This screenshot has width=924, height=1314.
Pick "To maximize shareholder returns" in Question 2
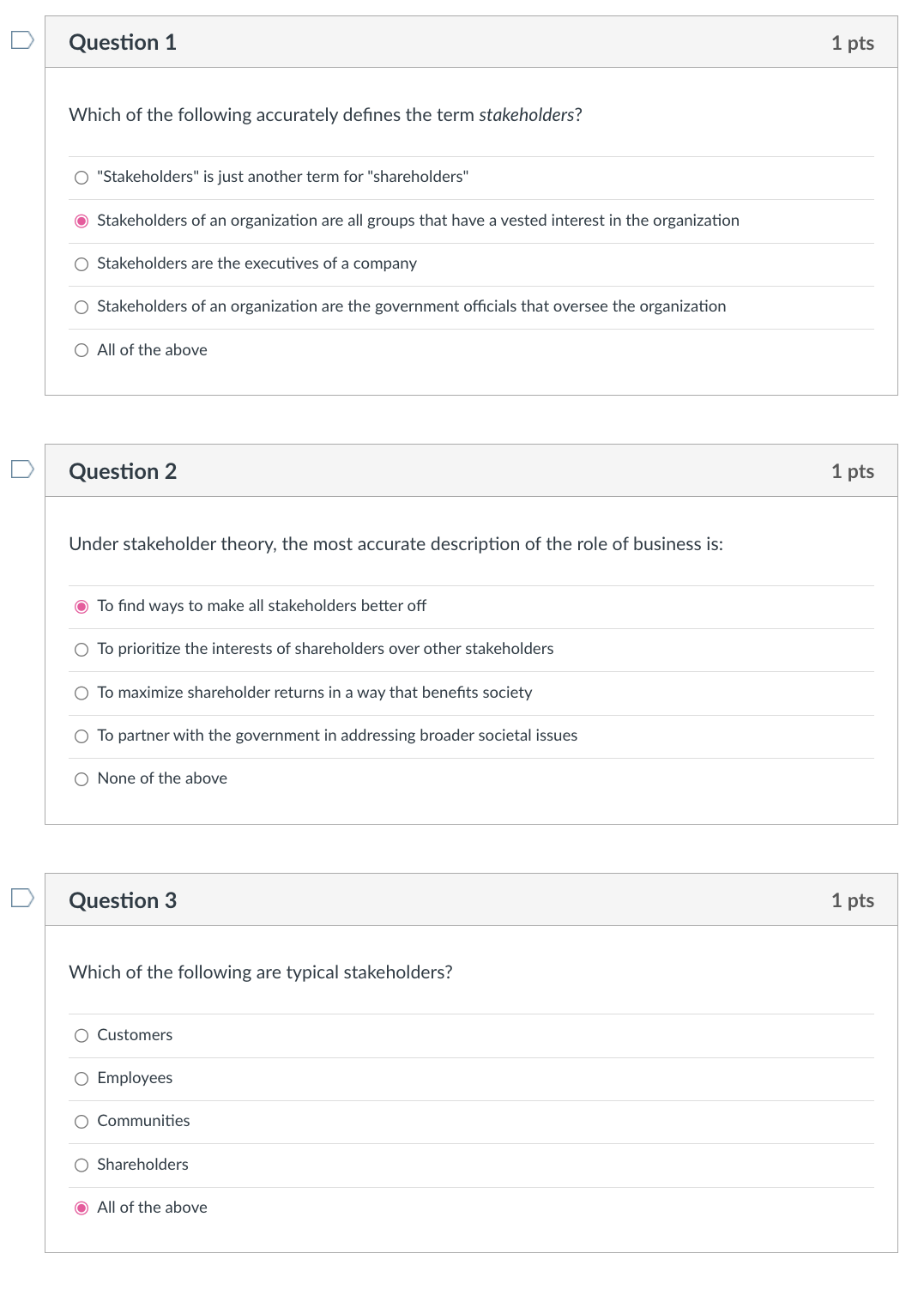(81, 693)
